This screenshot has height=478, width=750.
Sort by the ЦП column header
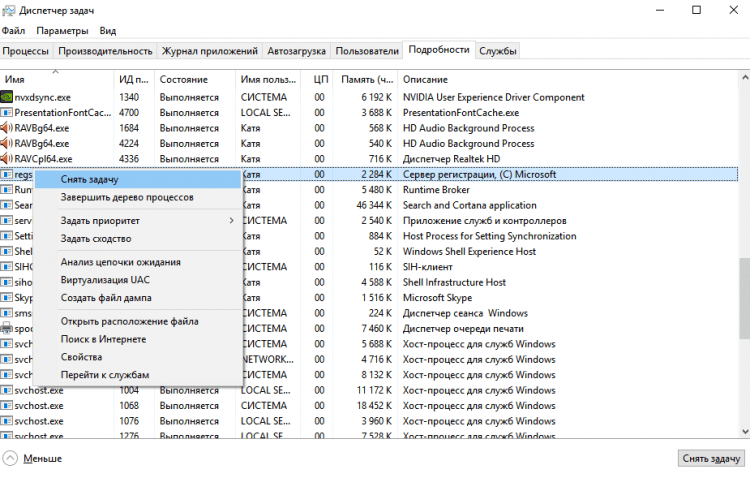(x=317, y=79)
